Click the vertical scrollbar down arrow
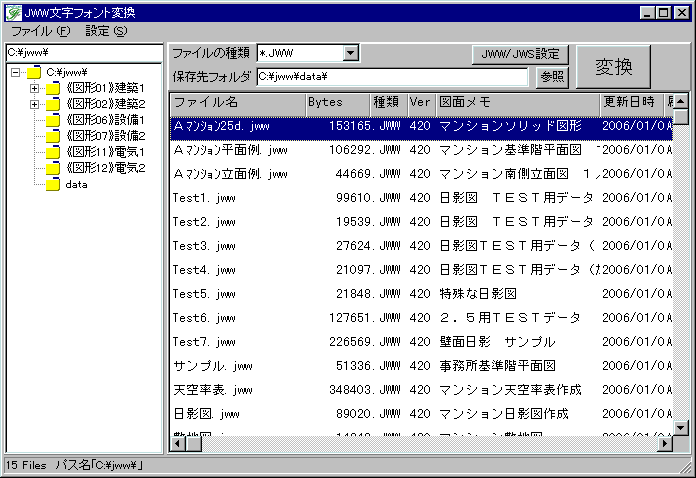696x478 pixels. click(x=681, y=430)
